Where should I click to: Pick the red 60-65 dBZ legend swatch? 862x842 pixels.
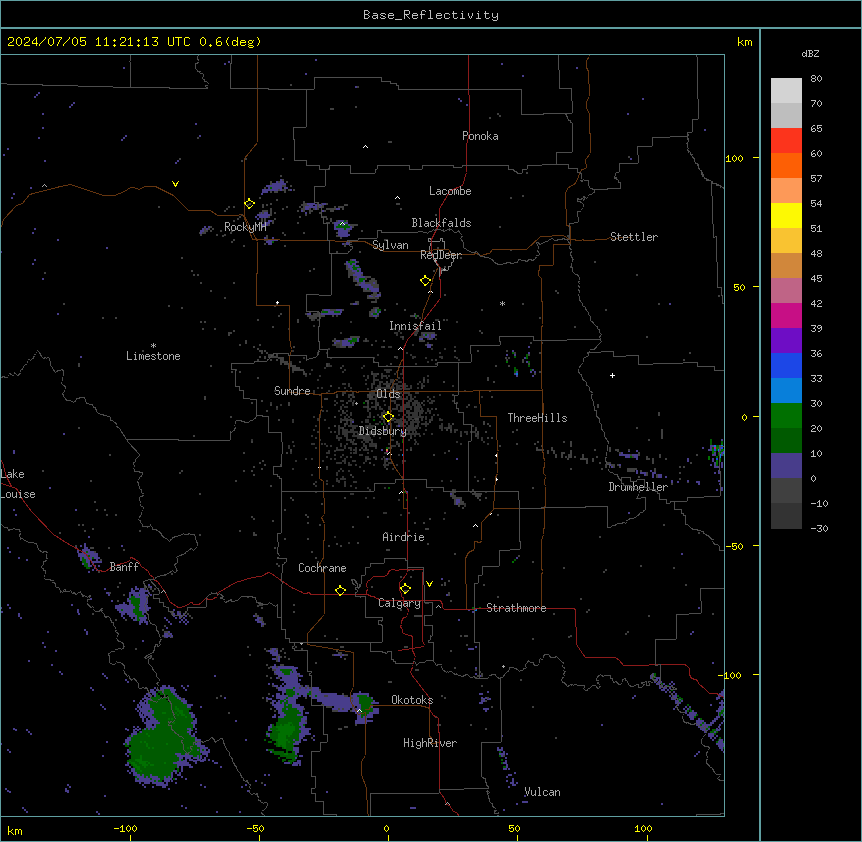[x=786, y=140]
